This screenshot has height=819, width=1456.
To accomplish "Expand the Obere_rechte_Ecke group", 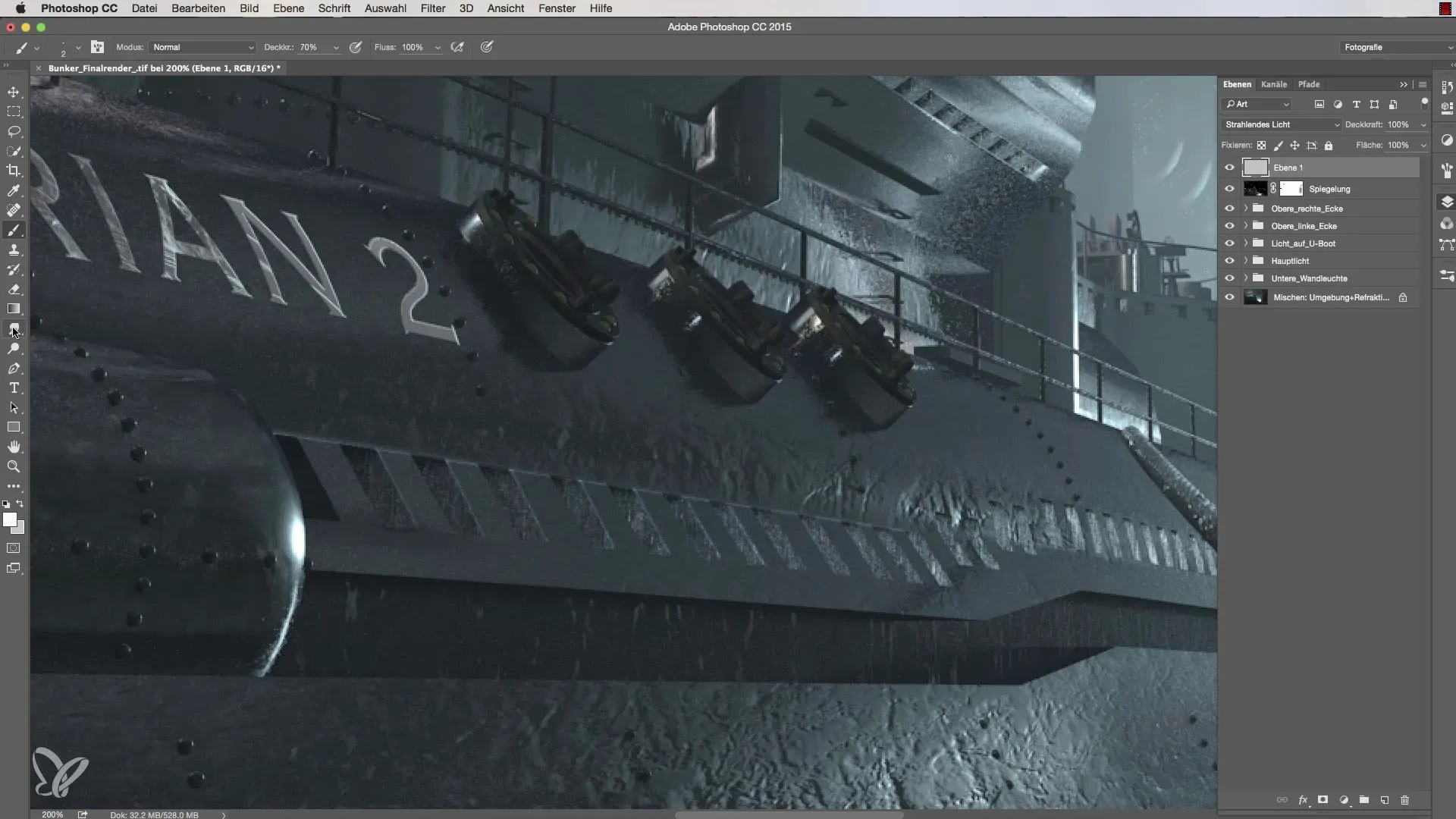I will pos(1245,208).
